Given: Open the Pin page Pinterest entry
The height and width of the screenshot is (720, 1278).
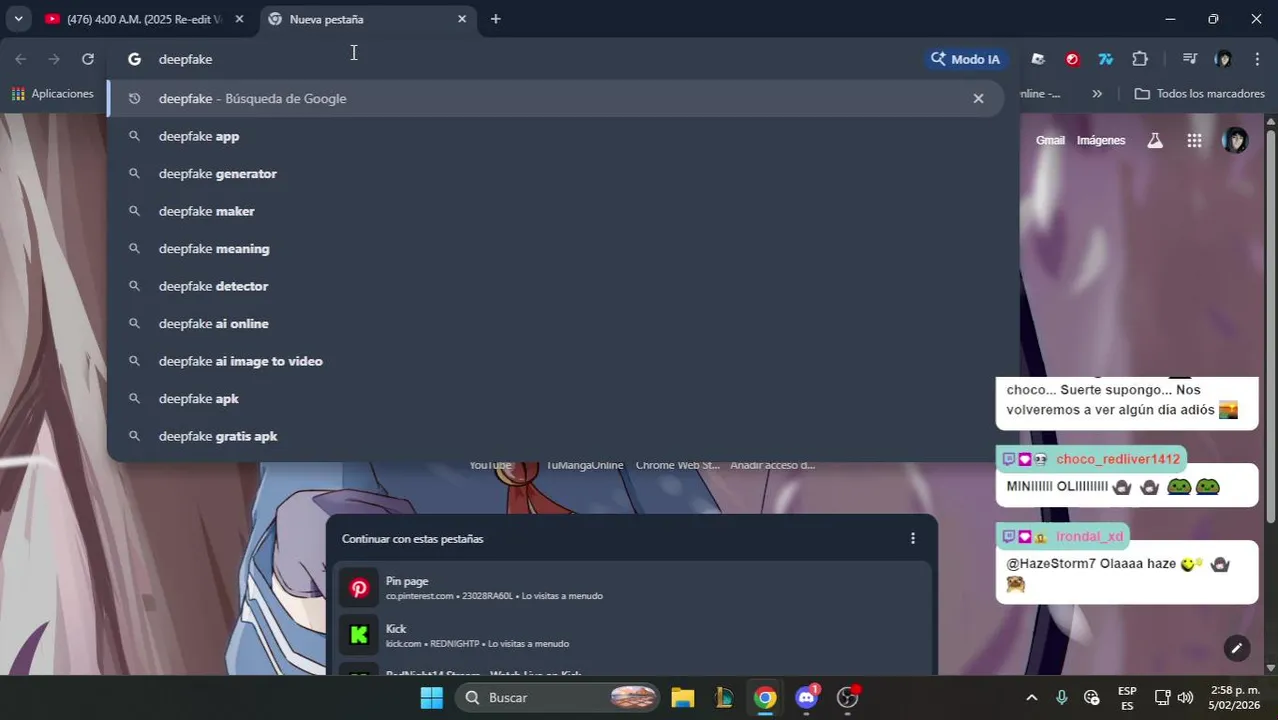Looking at the screenshot, I should coord(632,588).
